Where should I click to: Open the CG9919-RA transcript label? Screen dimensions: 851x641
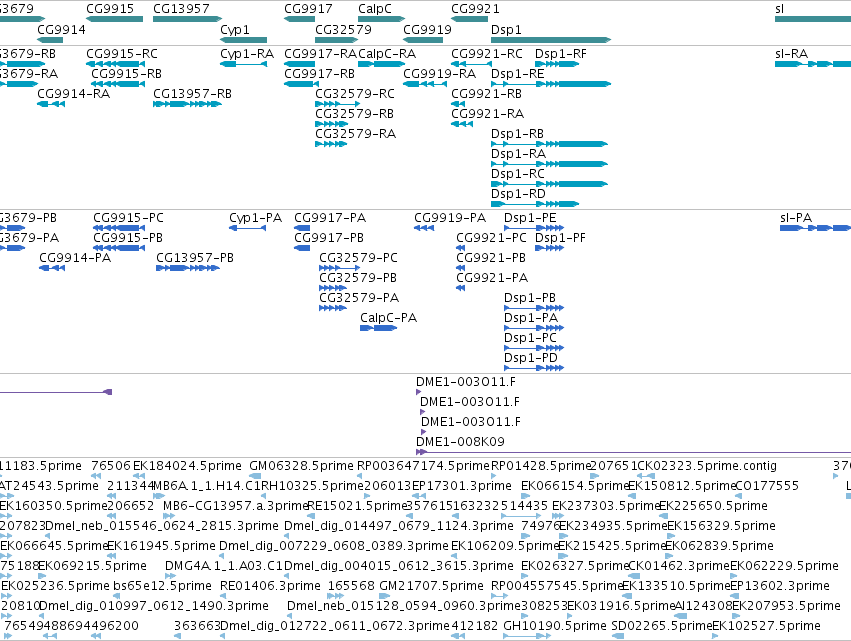439,74
